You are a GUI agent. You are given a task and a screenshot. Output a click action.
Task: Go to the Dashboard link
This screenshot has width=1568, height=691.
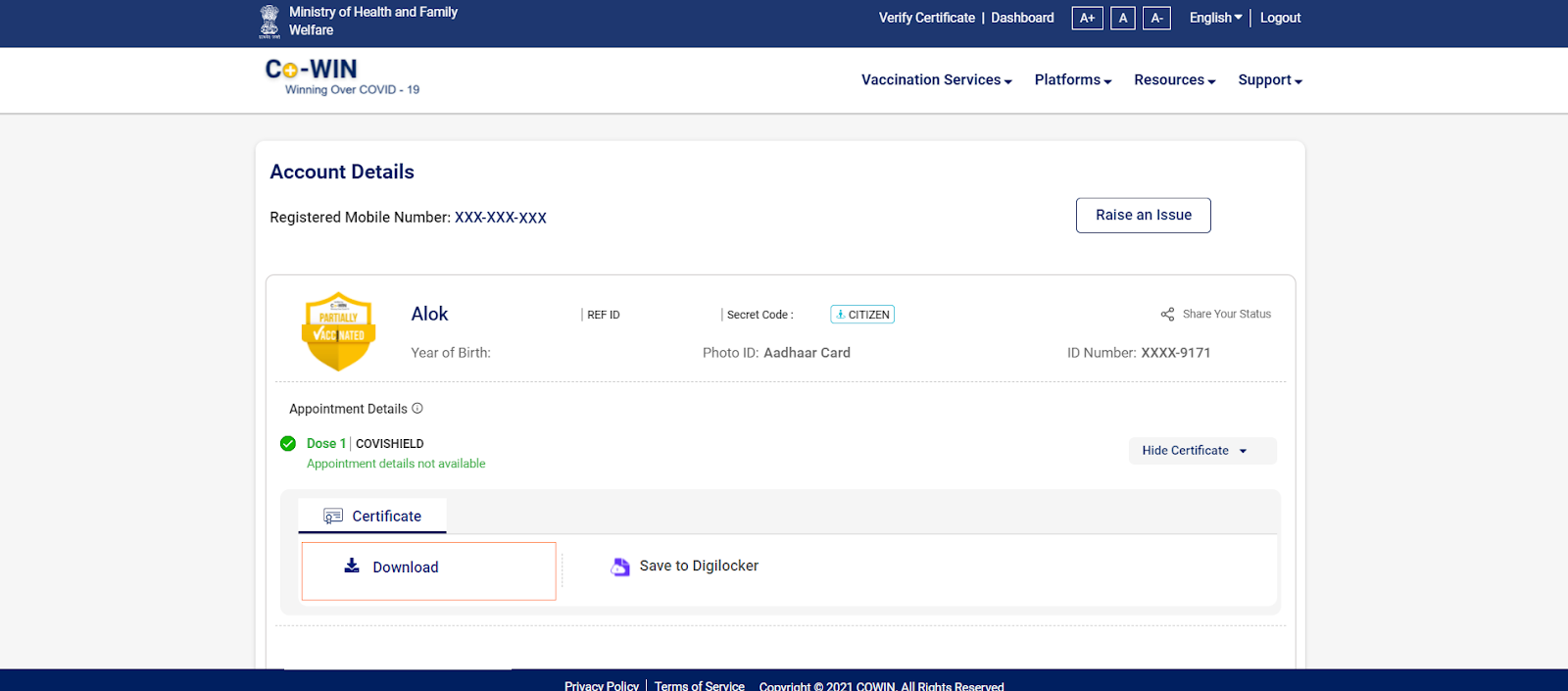coord(1022,18)
